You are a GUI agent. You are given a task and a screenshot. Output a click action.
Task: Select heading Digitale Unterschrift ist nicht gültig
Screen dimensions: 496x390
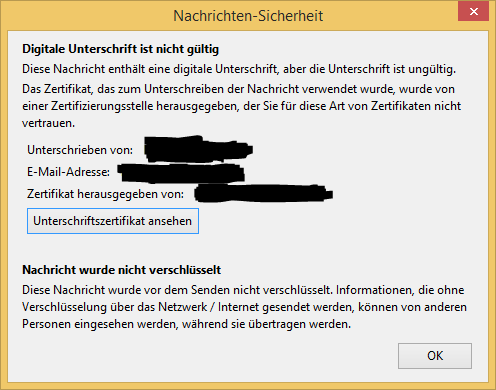click(120, 49)
